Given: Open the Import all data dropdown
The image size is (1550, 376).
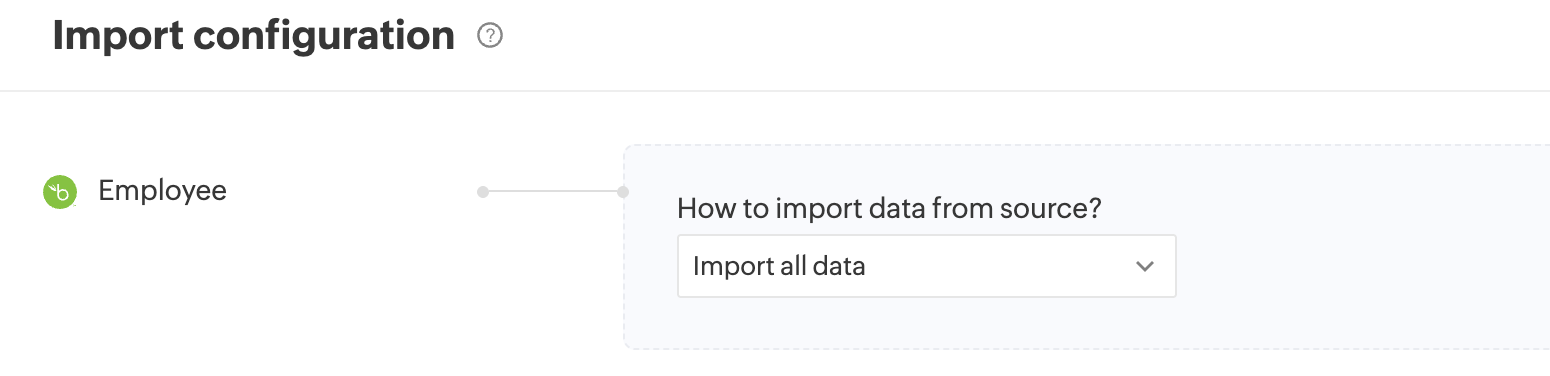Looking at the screenshot, I should click(x=927, y=266).
